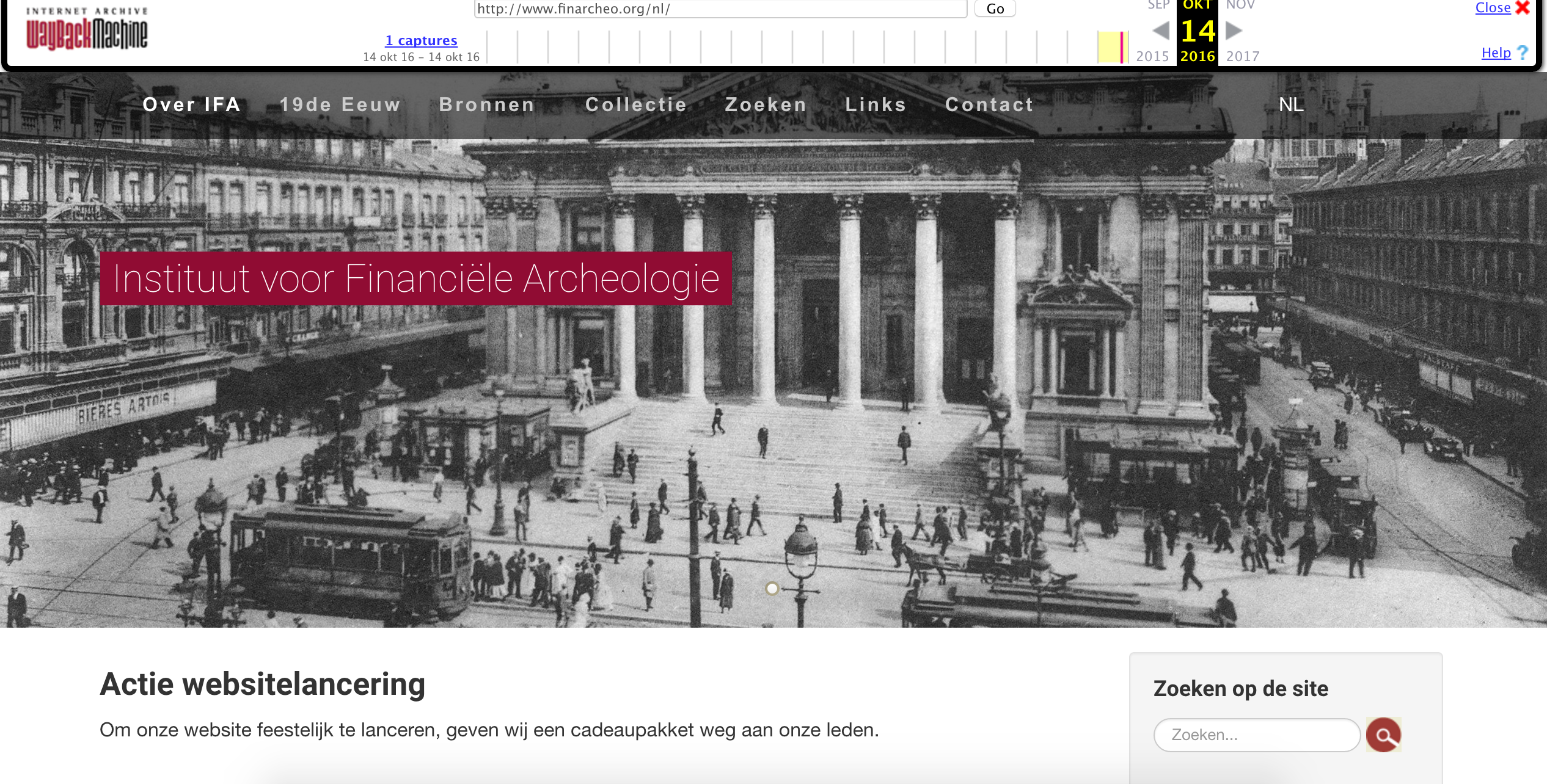
Task: Open the Bronnen menu item
Action: point(487,104)
